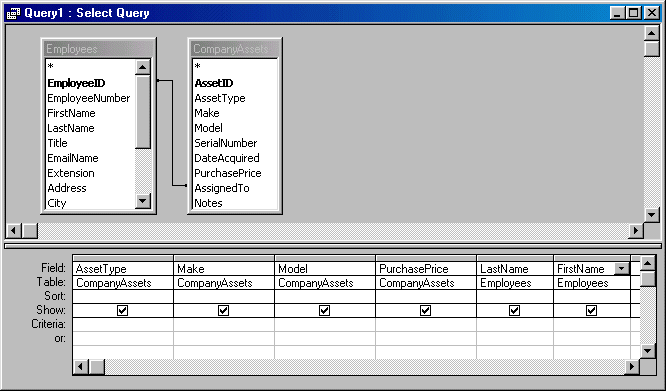Image resolution: width=666 pixels, height=391 pixels.
Task: Select asterisk in Employees field list
Action: point(51,67)
